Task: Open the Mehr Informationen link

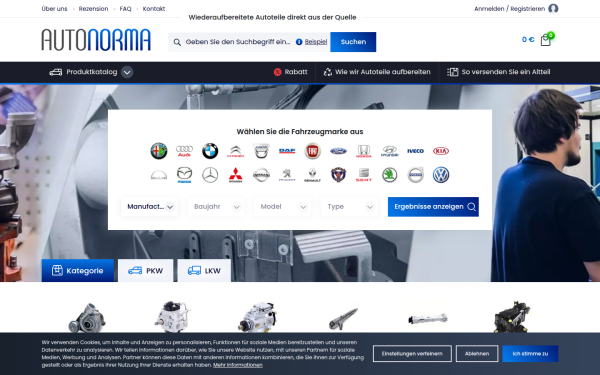Action: (238, 365)
